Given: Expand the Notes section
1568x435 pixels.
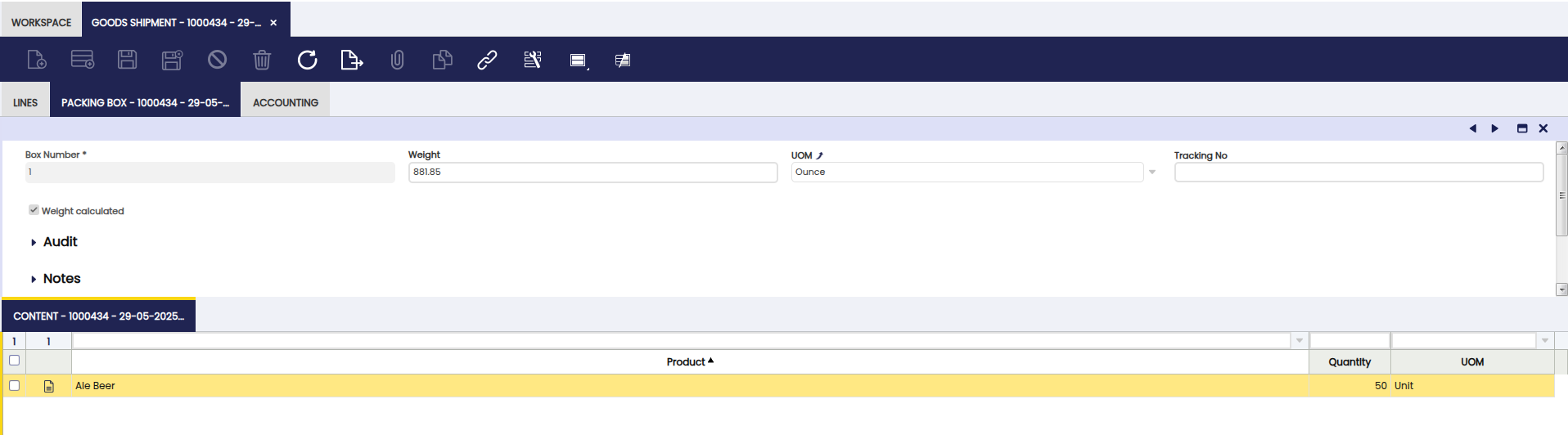Looking at the screenshot, I should (x=61, y=279).
